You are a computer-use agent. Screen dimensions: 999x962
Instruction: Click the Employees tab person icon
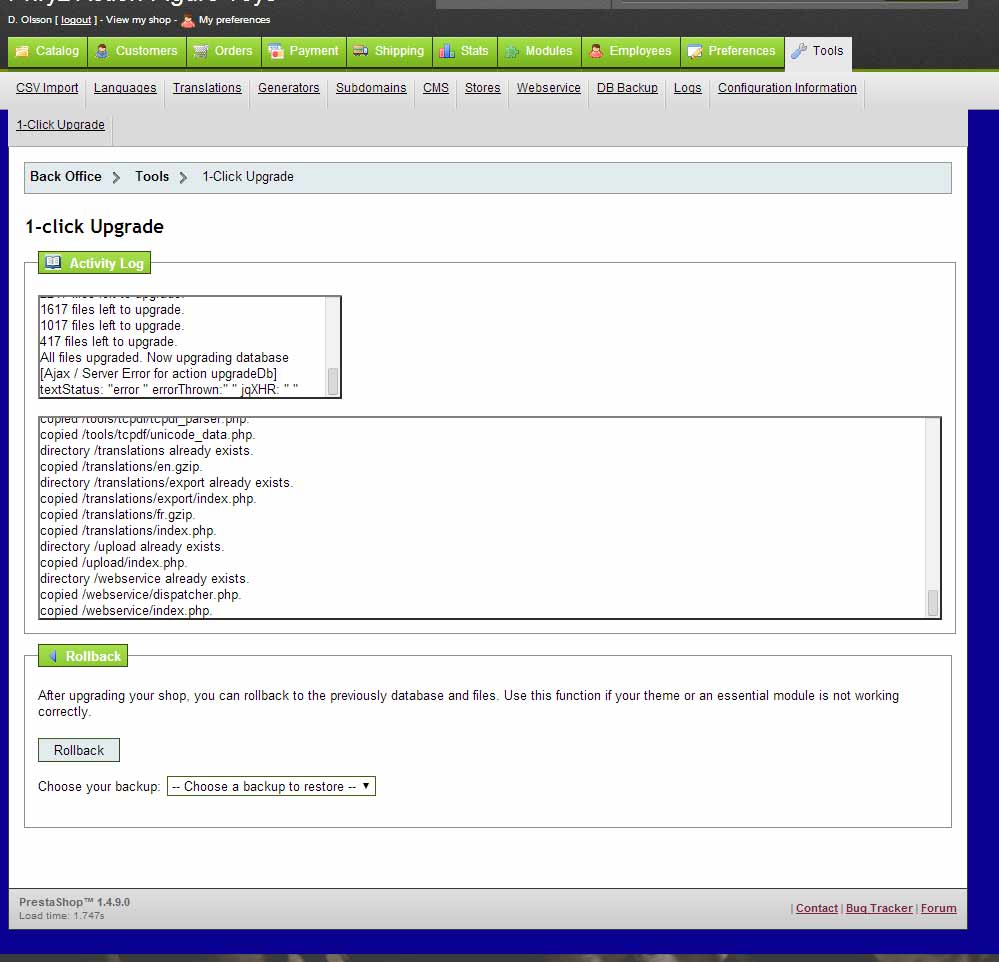[596, 51]
